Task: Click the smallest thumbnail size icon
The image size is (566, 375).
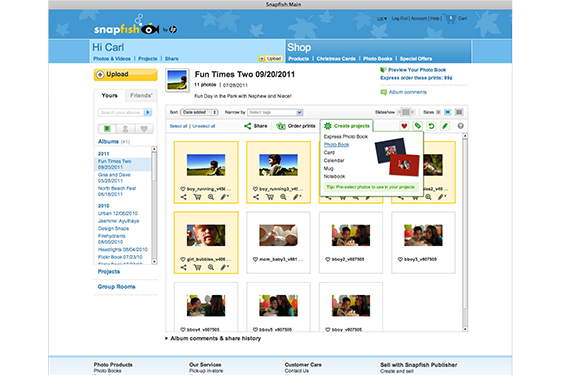Action: (438, 112)
